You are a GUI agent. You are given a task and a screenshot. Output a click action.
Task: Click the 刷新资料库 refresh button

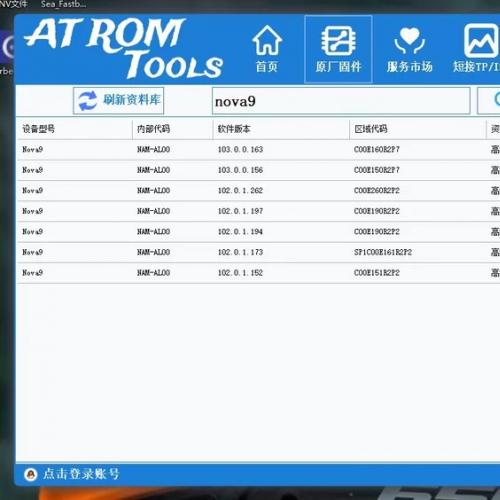[x=118, y=101]
